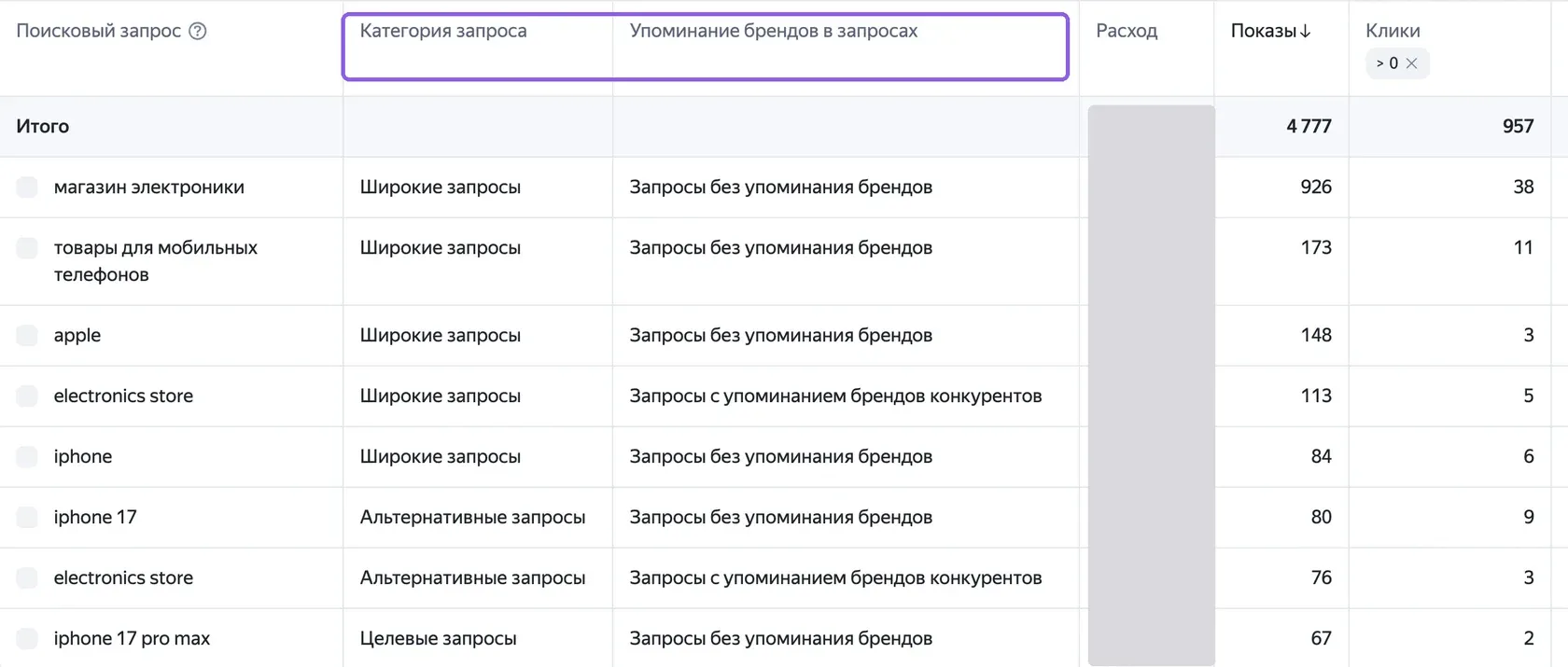The width and height of the screenshot is (1568, 667).
Task: Click Широкие запросы in магазин электроники row
Action: 441,187
